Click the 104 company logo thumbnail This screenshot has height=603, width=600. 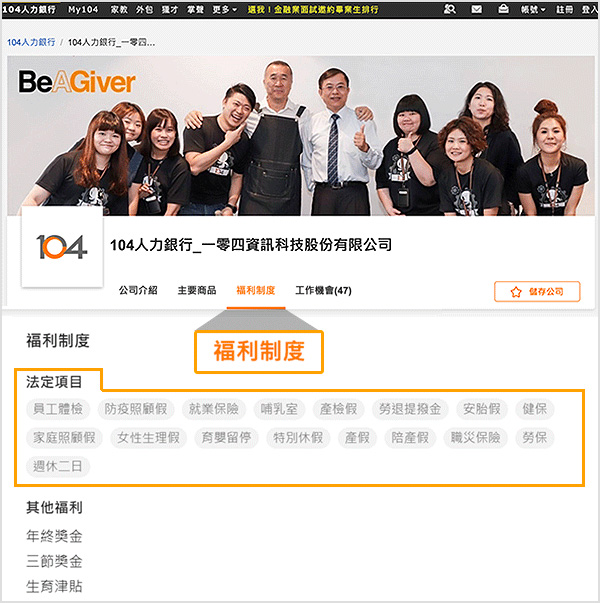[62, 247]
